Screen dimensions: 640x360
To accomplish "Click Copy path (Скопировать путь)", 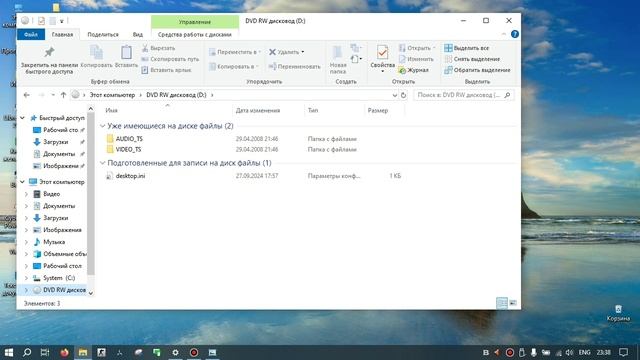I will tap(170, 59).
